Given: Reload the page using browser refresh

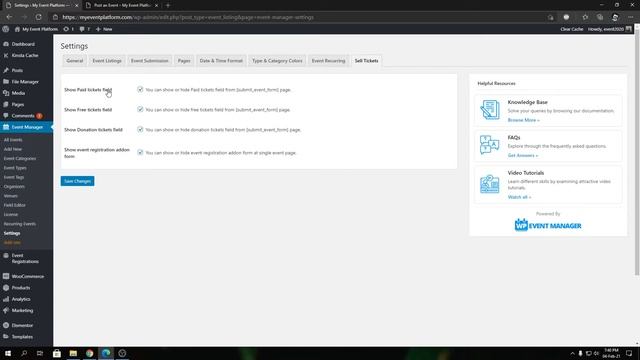Looking at the screenshot, I should [38, 17].
